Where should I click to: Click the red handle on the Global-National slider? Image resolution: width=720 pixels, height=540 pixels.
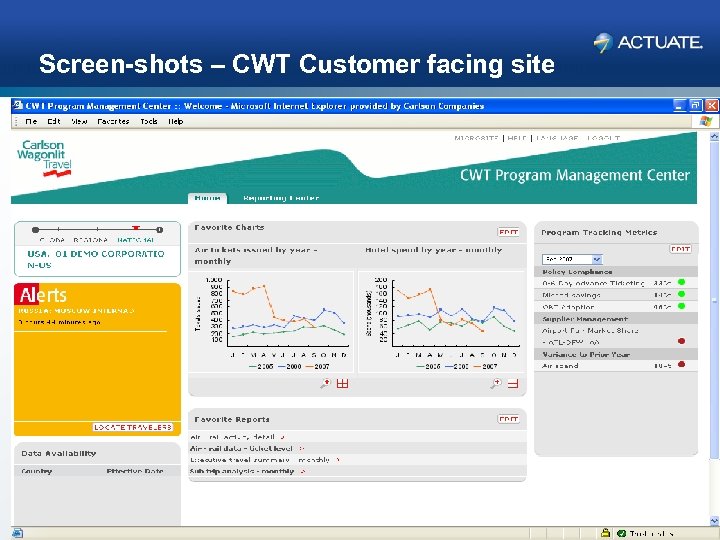(x=136, y=228)
